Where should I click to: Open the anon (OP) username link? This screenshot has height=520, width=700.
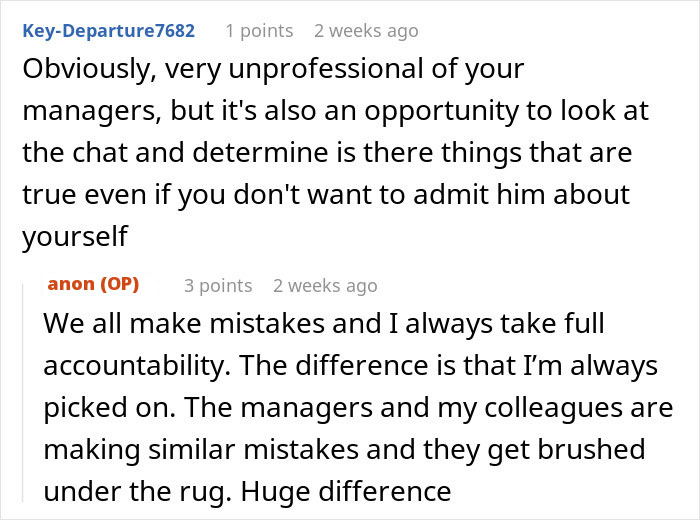coord(93,284)
